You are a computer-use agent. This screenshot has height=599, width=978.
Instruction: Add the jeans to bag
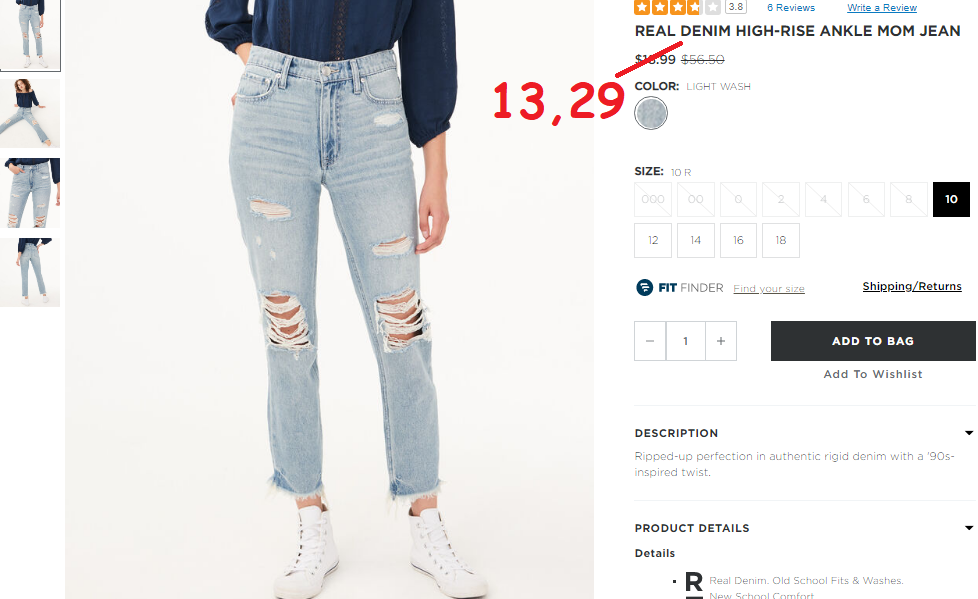coord(873,341)
